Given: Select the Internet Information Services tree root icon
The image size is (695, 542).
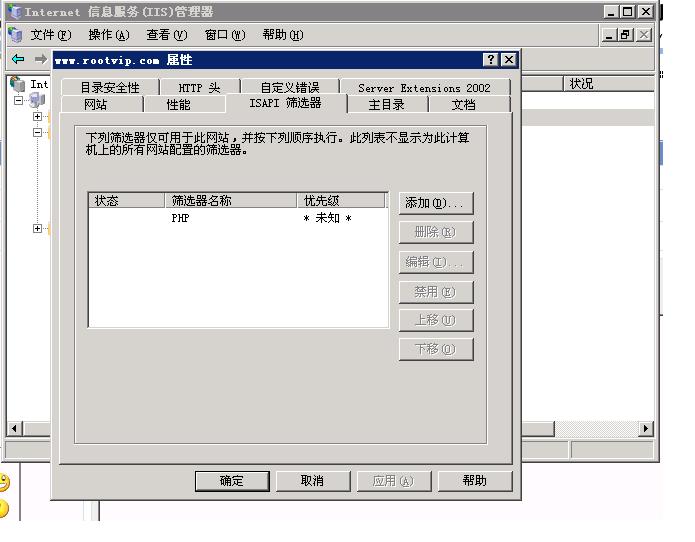Looking at the screenshot, I should (18, 84).
